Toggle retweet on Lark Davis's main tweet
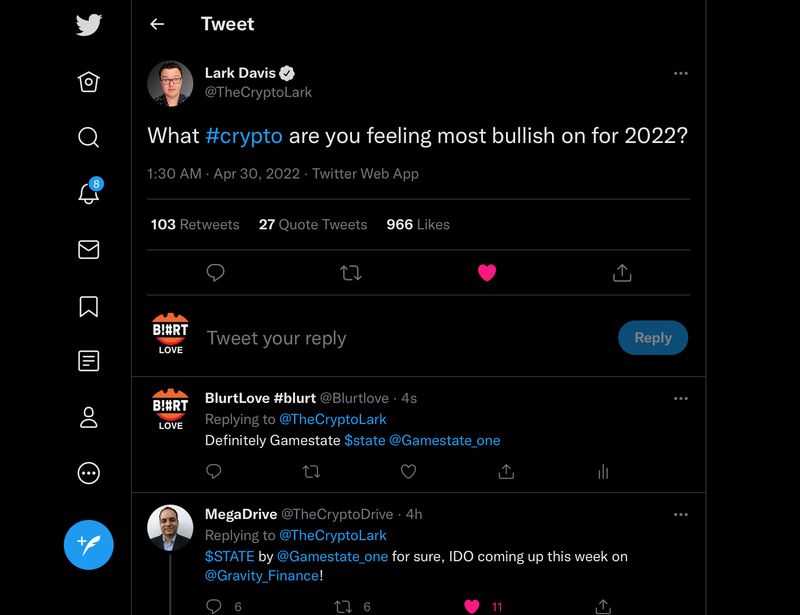The height and width of the screenshot is (615, 800). 351,272
